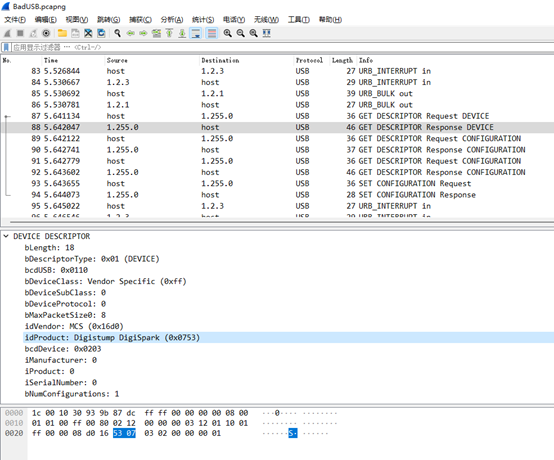This screenshot has height=460, width=554.
Task: Toggle auto-scroll during live capture
Action: 195,33
